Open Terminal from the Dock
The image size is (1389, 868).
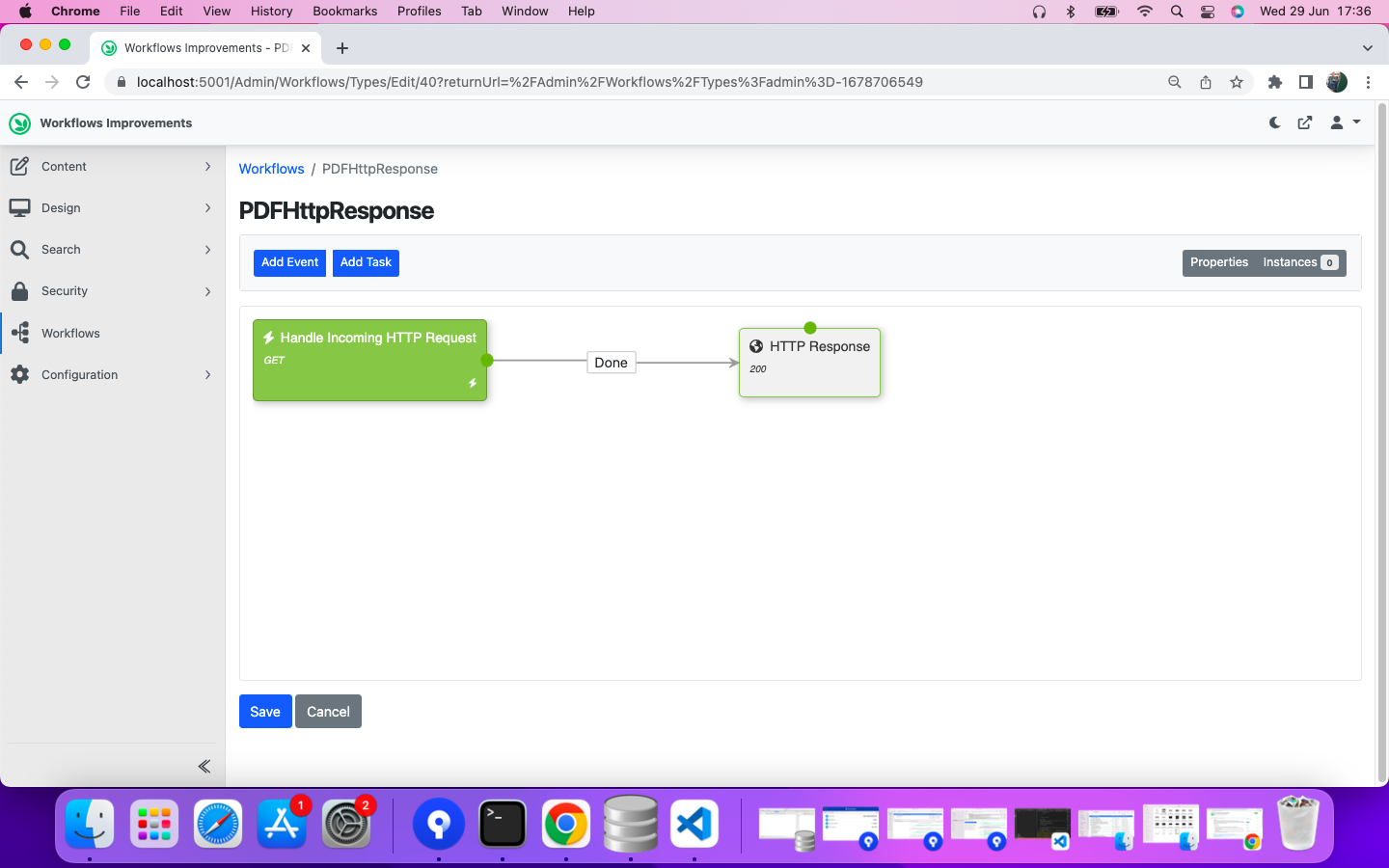(x=503, y=825)
